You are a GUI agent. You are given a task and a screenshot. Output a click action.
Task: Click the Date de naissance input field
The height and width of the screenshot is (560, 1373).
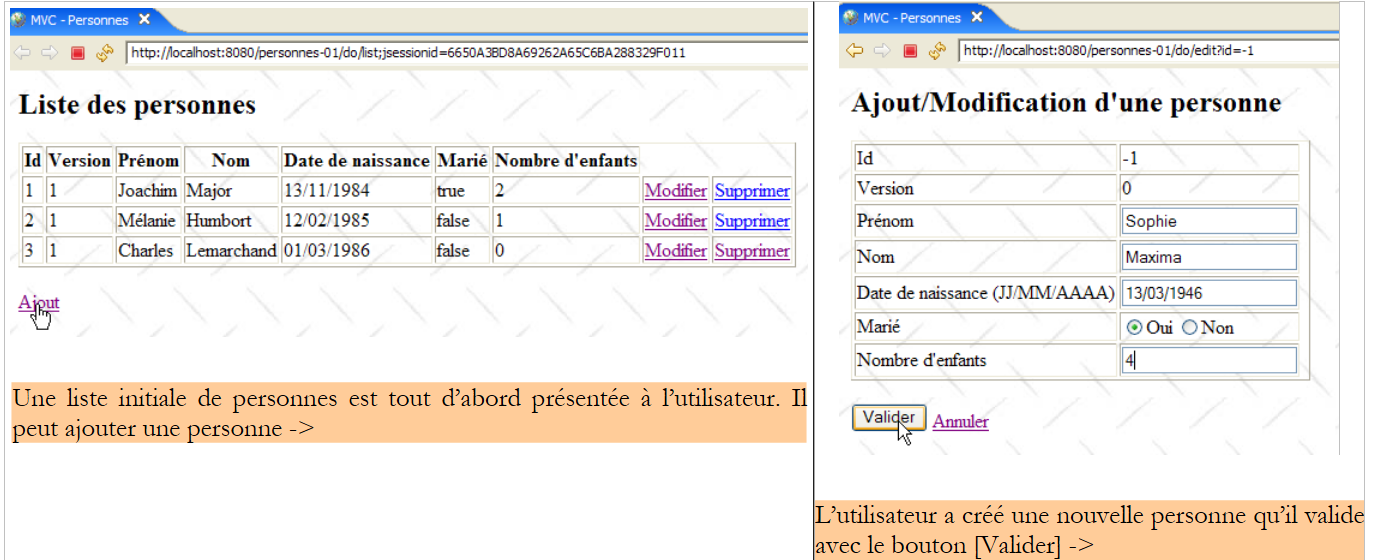tap(1208, 293)
